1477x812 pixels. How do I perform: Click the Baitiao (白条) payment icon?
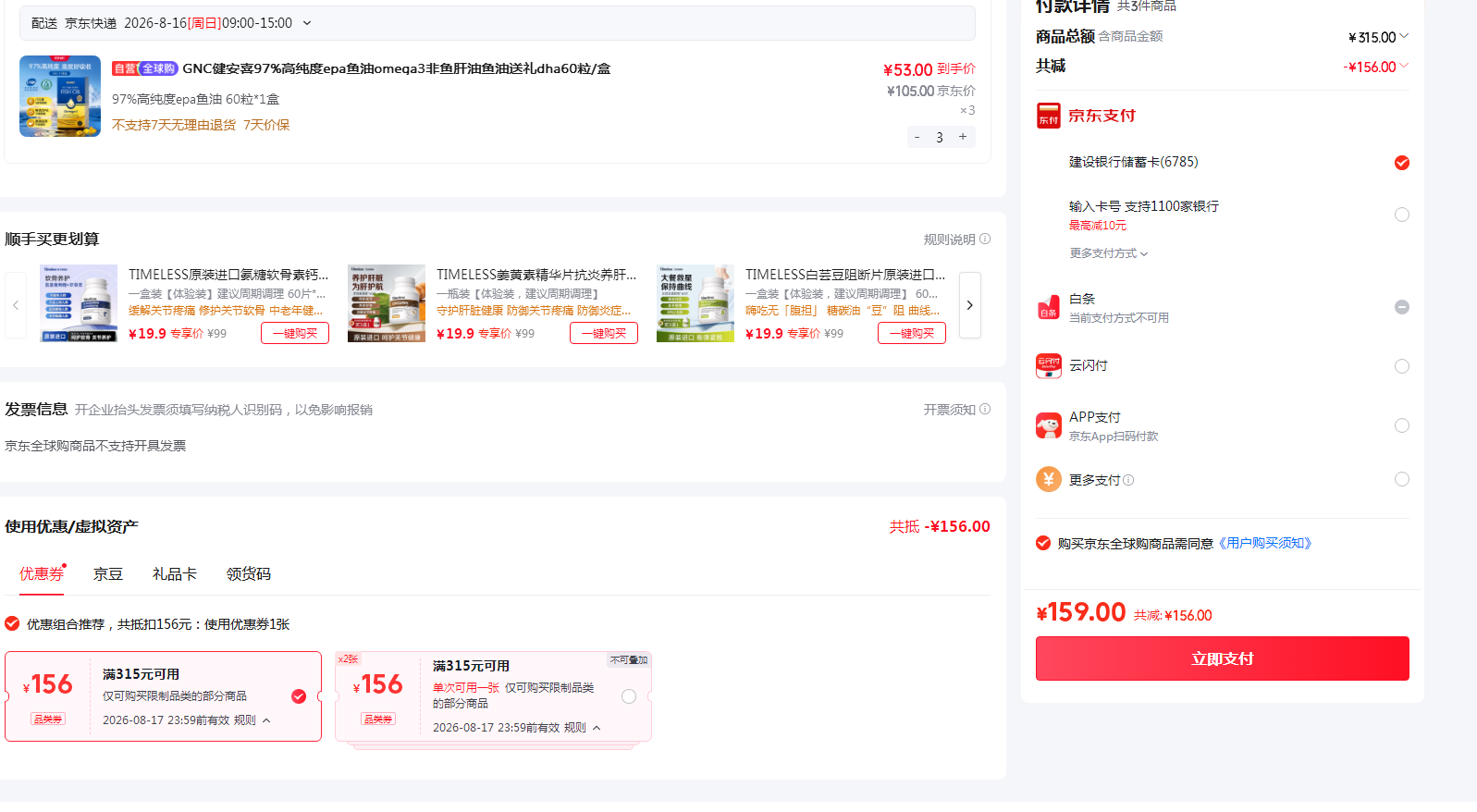1048,307
